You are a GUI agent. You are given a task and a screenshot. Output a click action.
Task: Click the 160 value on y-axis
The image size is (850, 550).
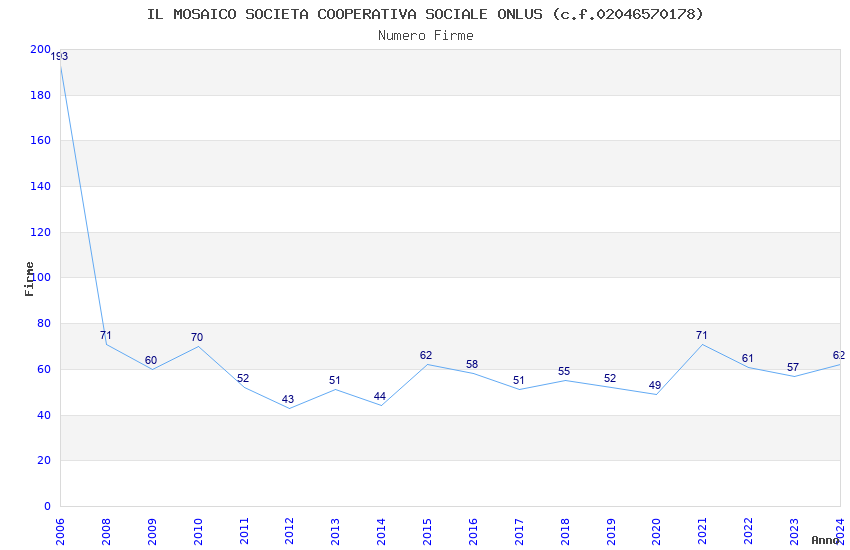40,140
